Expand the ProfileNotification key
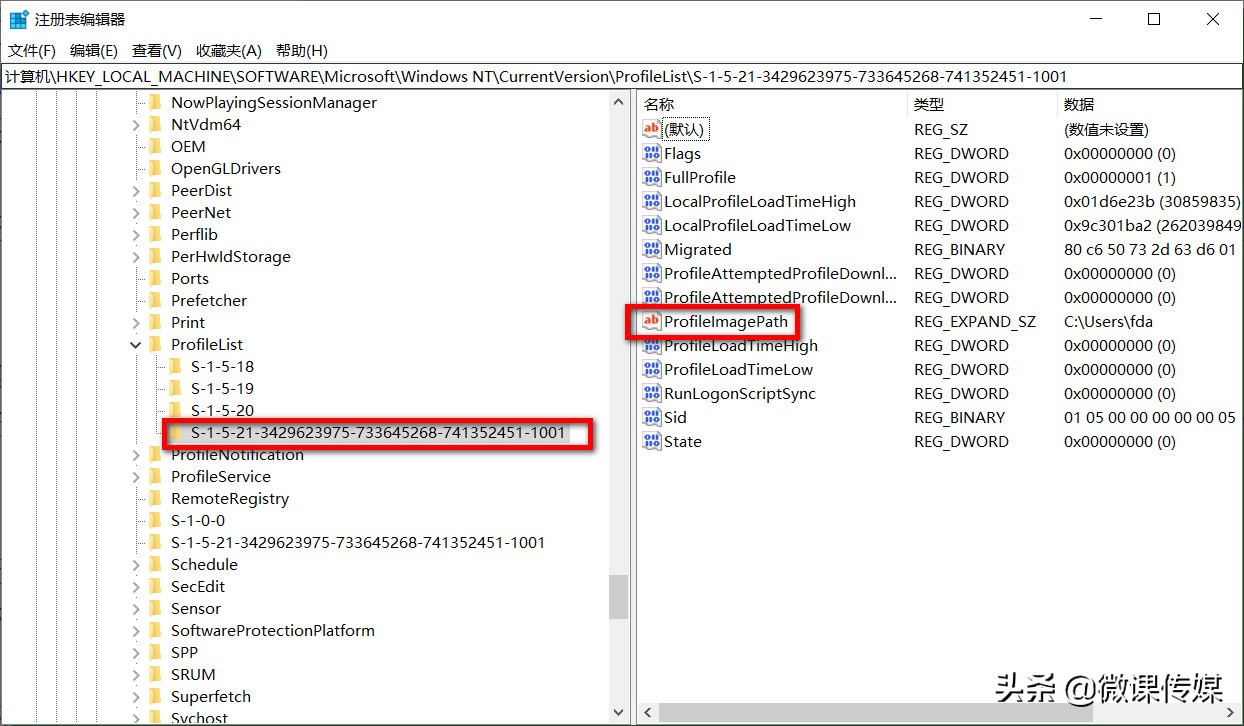This screenshot has height=726, width=1244. pos(137,454)
